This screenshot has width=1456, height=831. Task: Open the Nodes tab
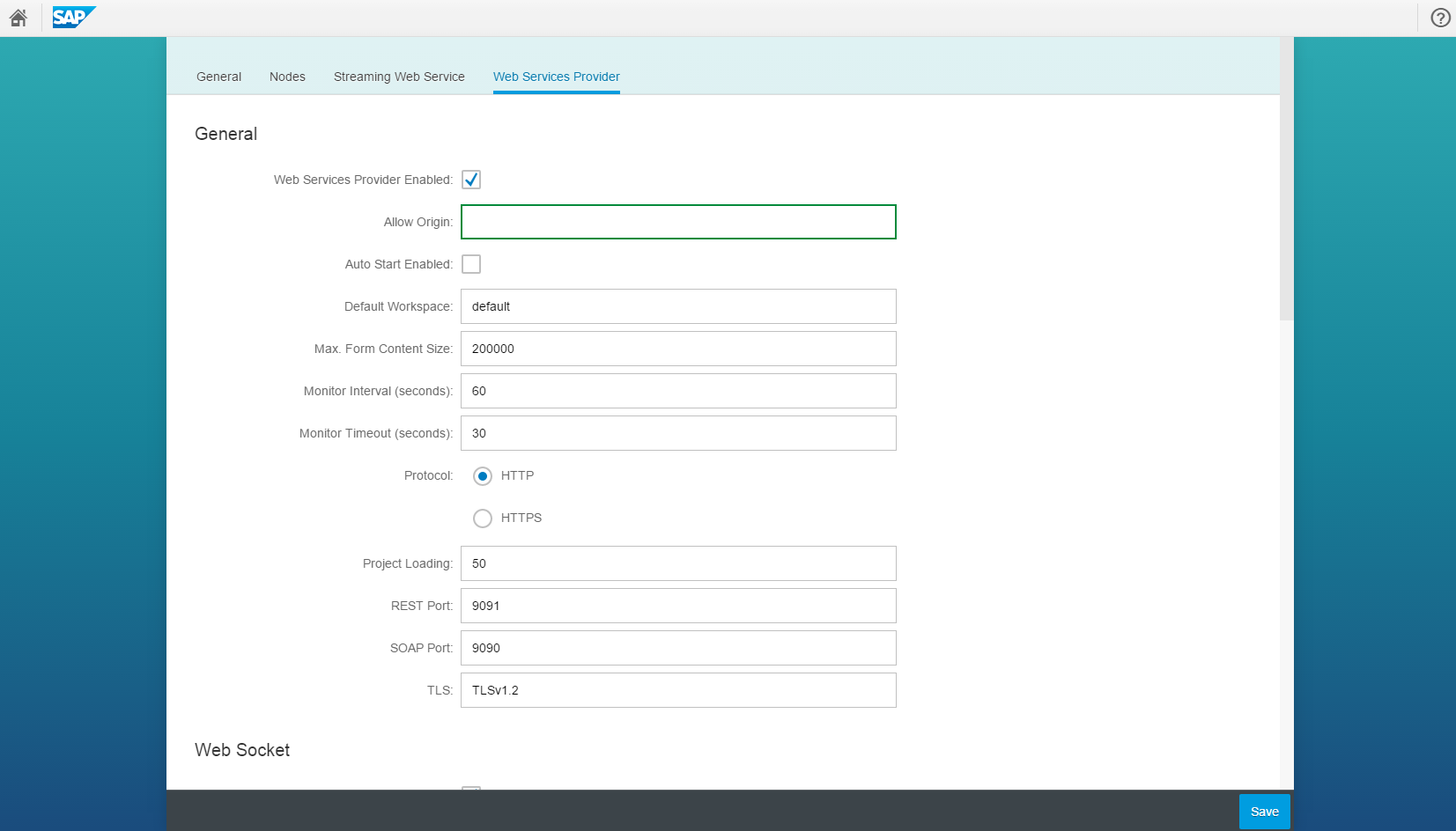(x=287, y=77)
